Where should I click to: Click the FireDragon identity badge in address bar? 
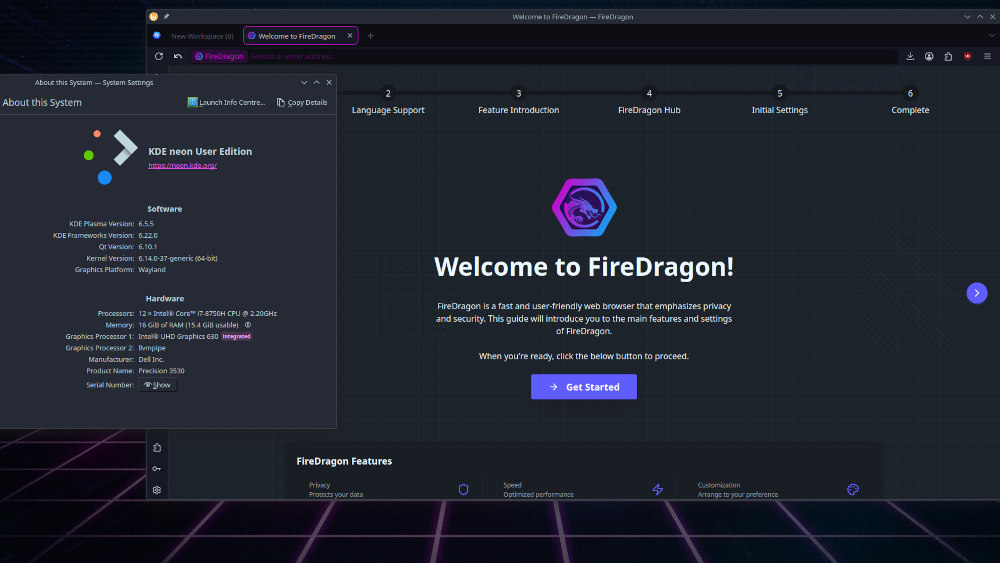click(x=219, y=56)
